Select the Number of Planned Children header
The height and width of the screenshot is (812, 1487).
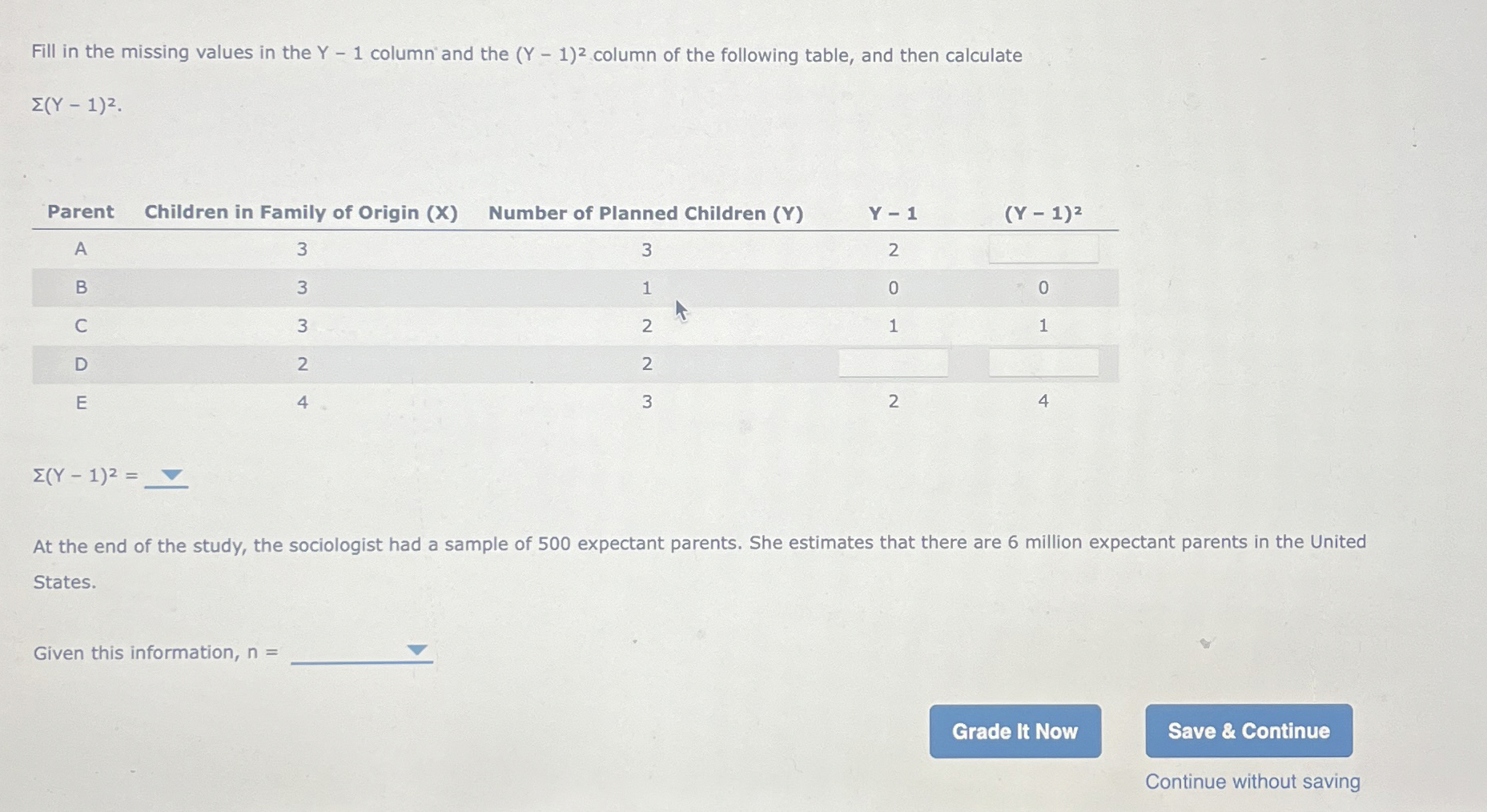coord(647,213)
